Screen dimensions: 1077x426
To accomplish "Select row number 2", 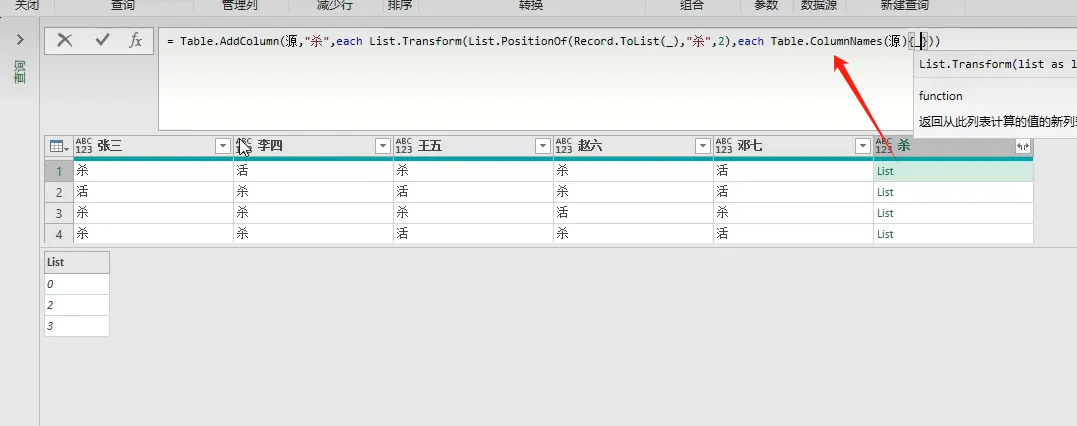I will pos(59,192).
